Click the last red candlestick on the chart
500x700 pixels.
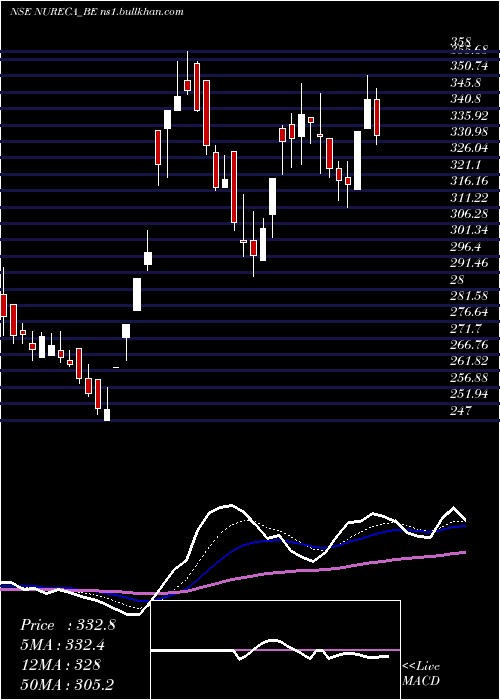click(x=377, y=117)
